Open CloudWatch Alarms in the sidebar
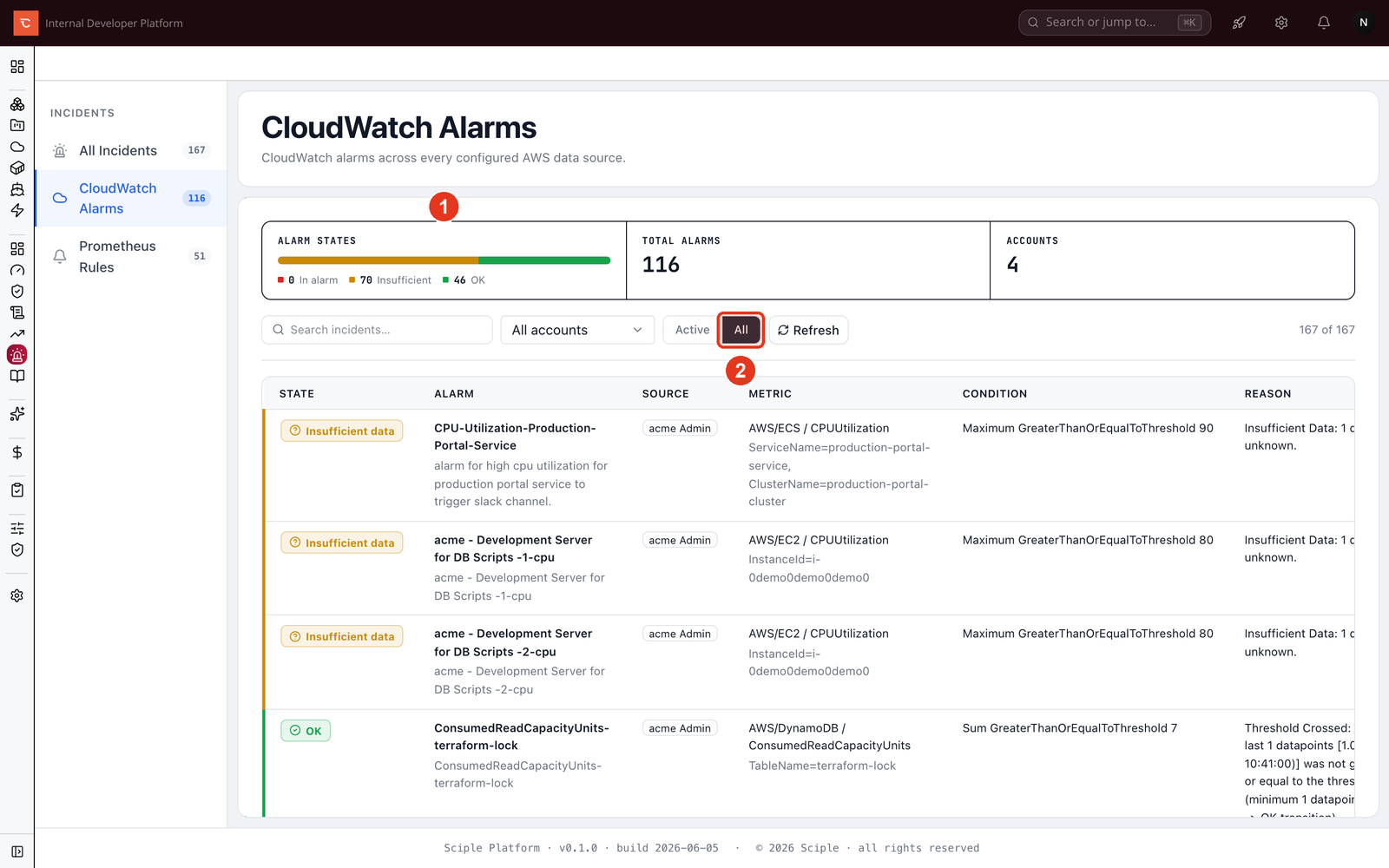Screen dimensions: 1389x868 (x=131, y=198)
